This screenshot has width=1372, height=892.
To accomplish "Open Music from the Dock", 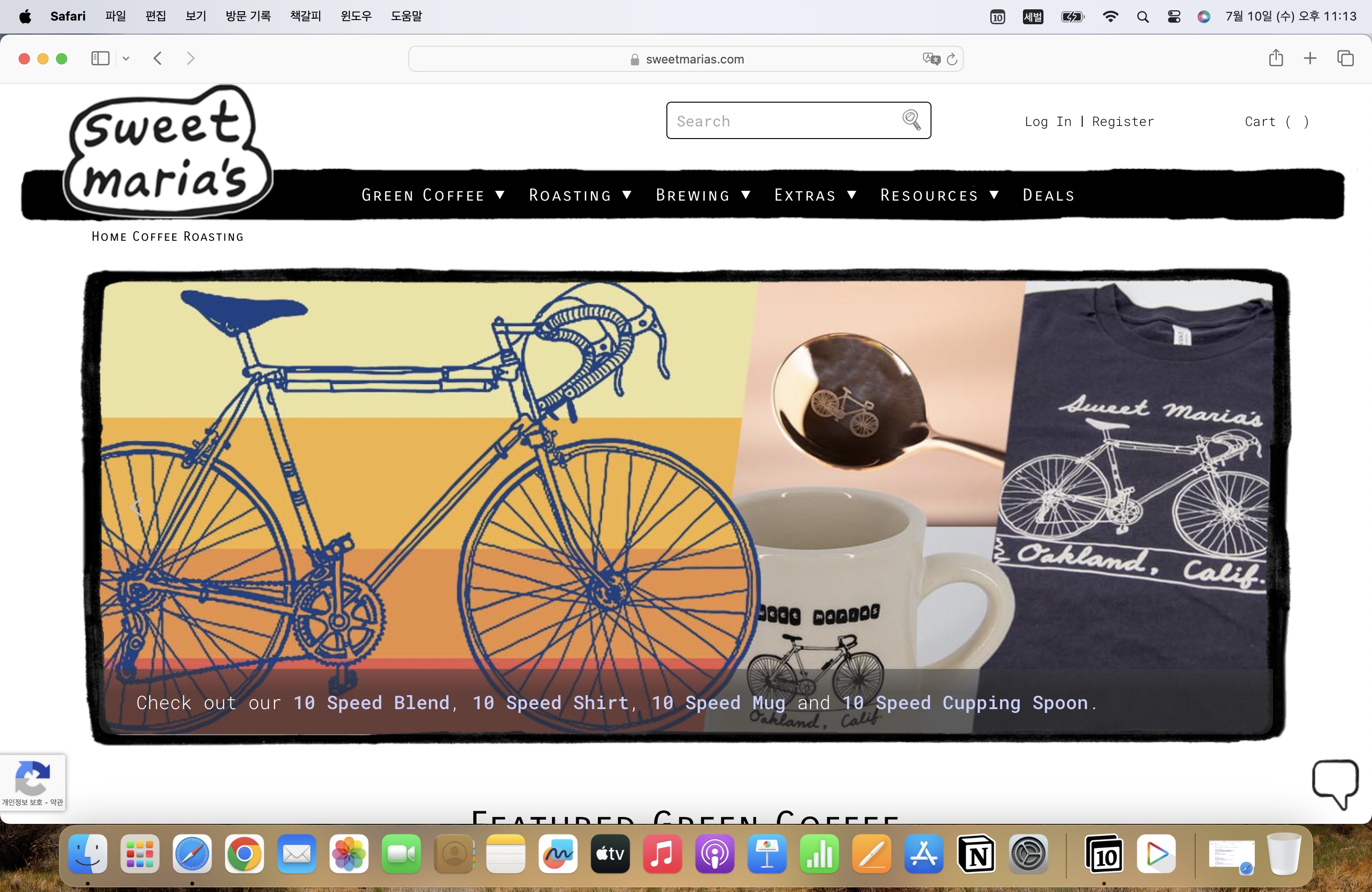I will click(x=662, y=853).
